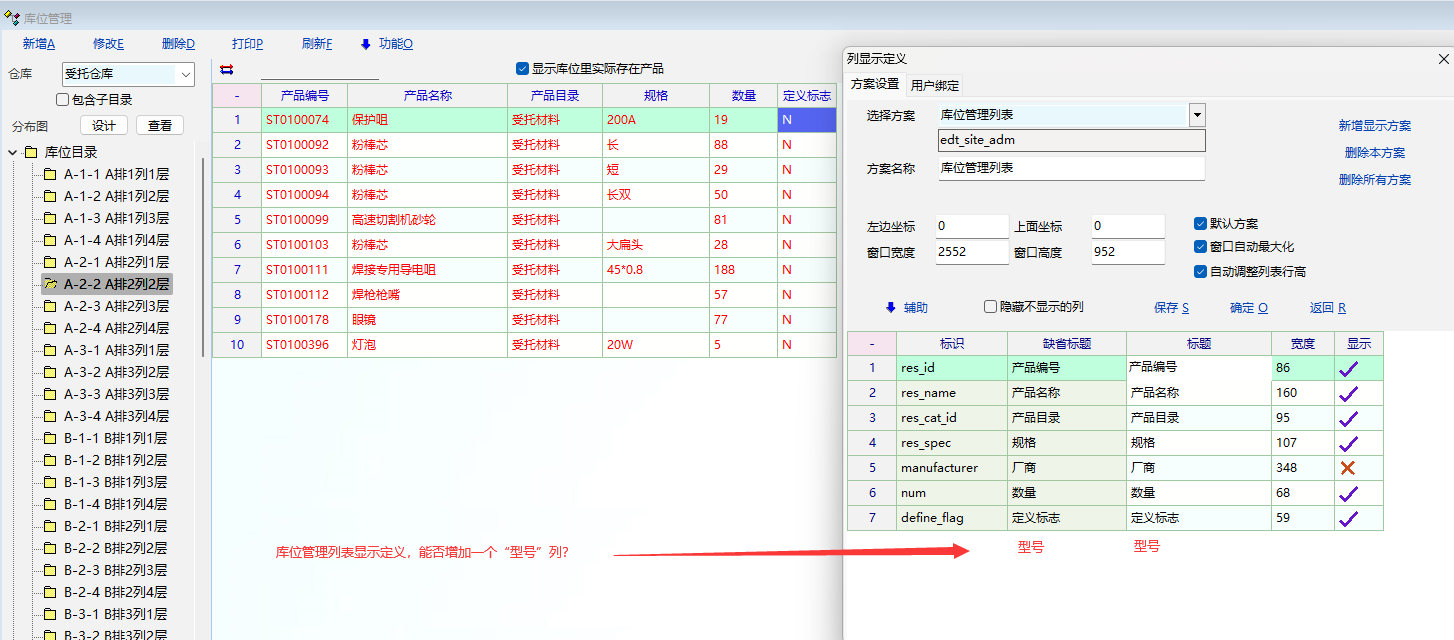Click the 库位目录 root folder icon
Image resolution: width=1454 pixels, height=640 pixels.
coord(31,152)
